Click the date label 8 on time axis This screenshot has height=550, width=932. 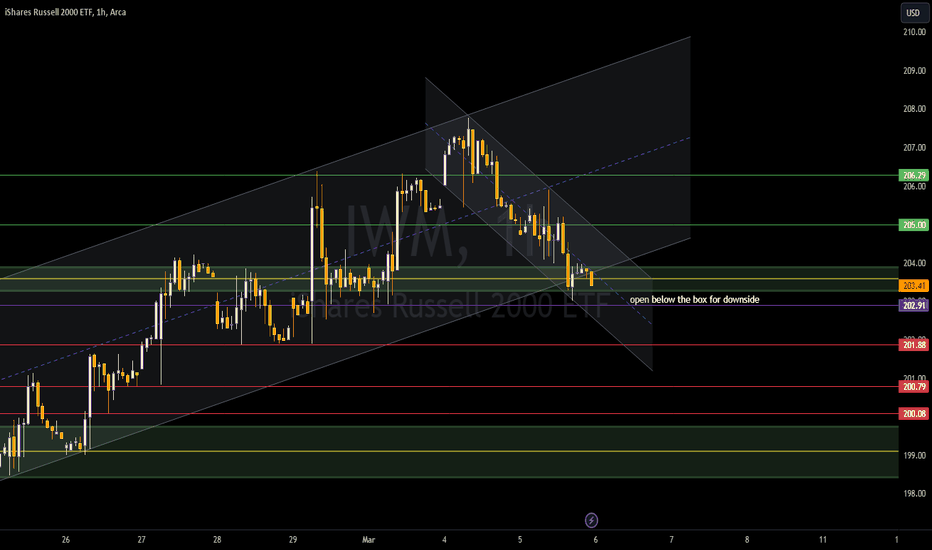click(747, 540)
